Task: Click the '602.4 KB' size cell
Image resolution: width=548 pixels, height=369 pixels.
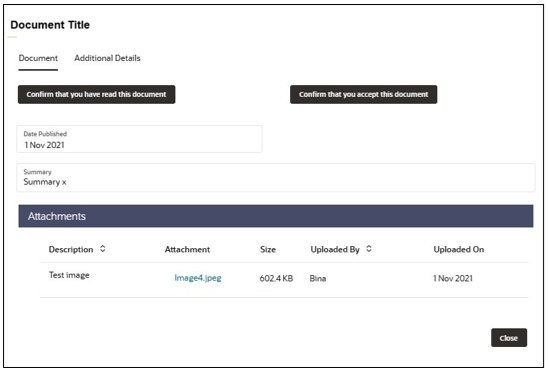Action: (276, 278)
